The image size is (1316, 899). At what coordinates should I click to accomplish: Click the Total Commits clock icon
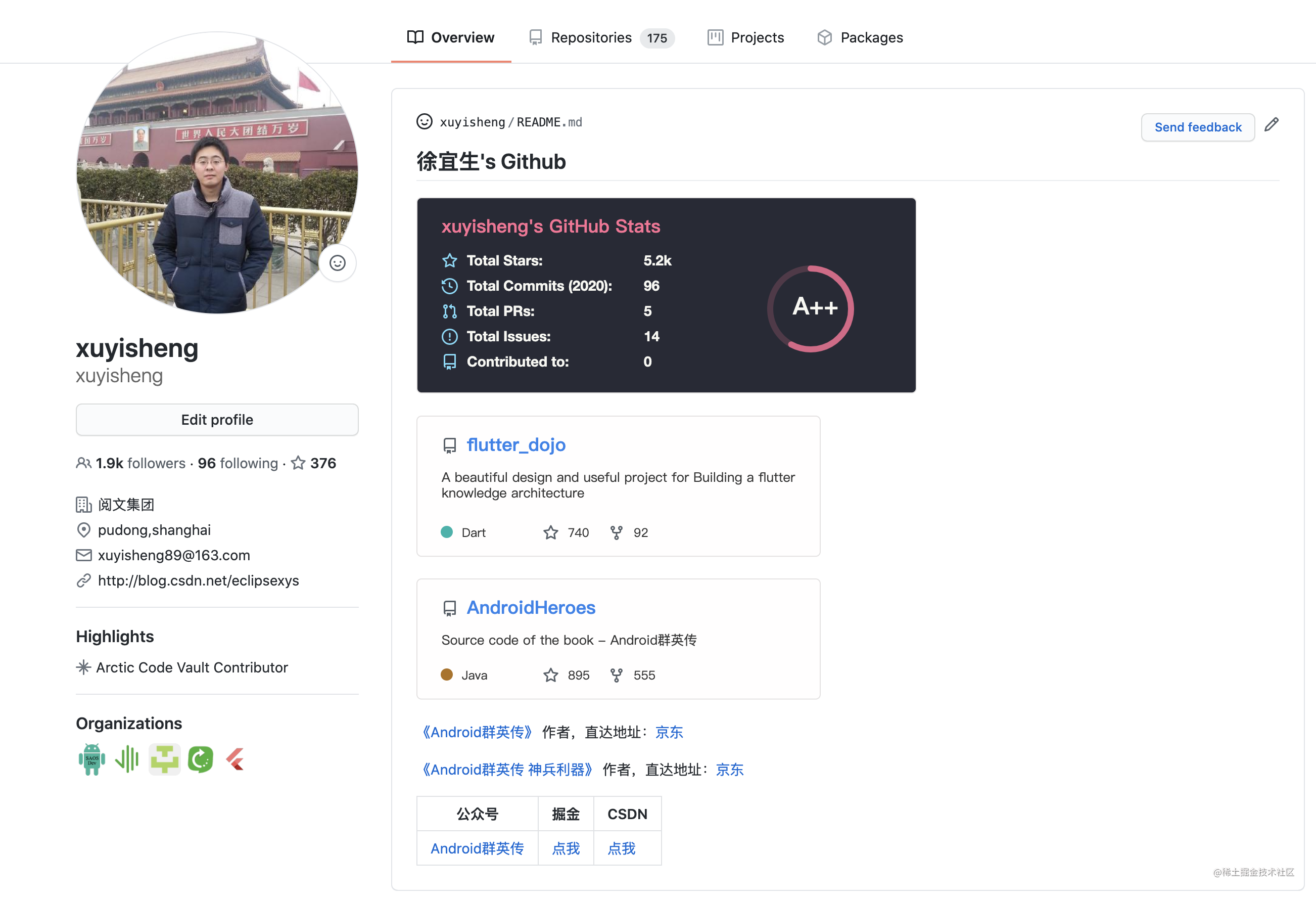point(450,286)
